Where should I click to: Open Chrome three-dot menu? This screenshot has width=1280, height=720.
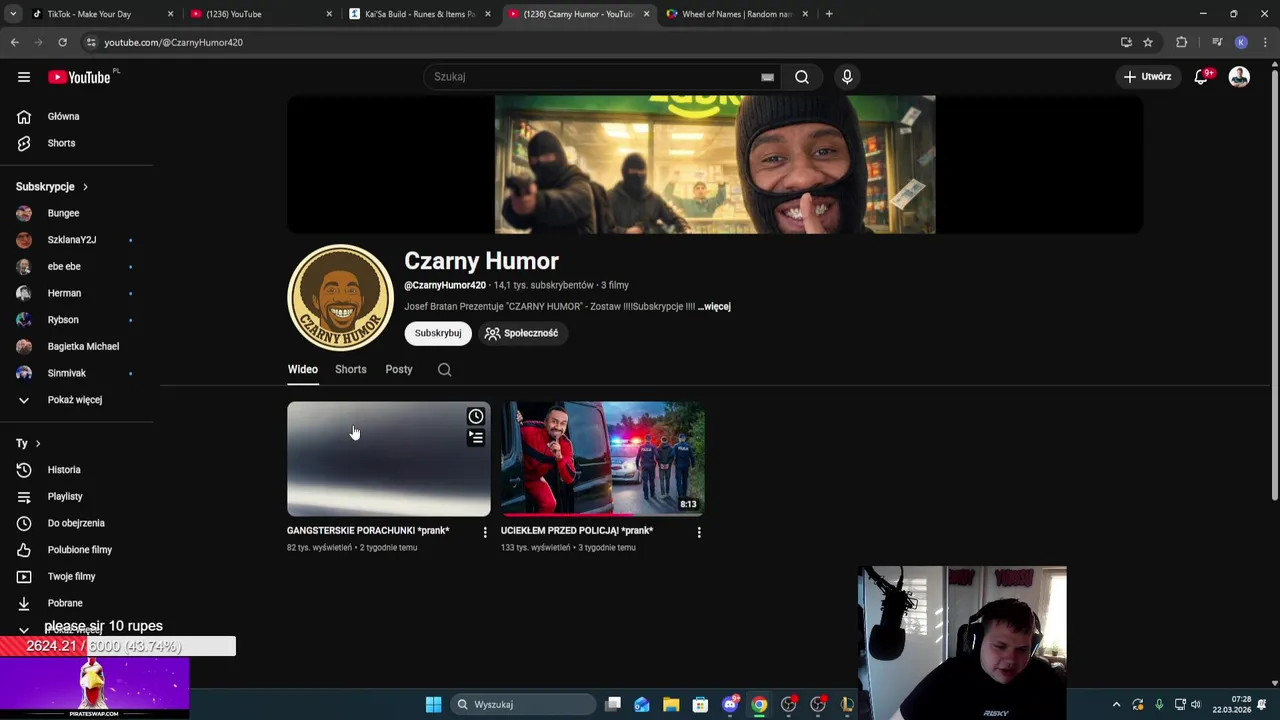(x=1266, y=42)
